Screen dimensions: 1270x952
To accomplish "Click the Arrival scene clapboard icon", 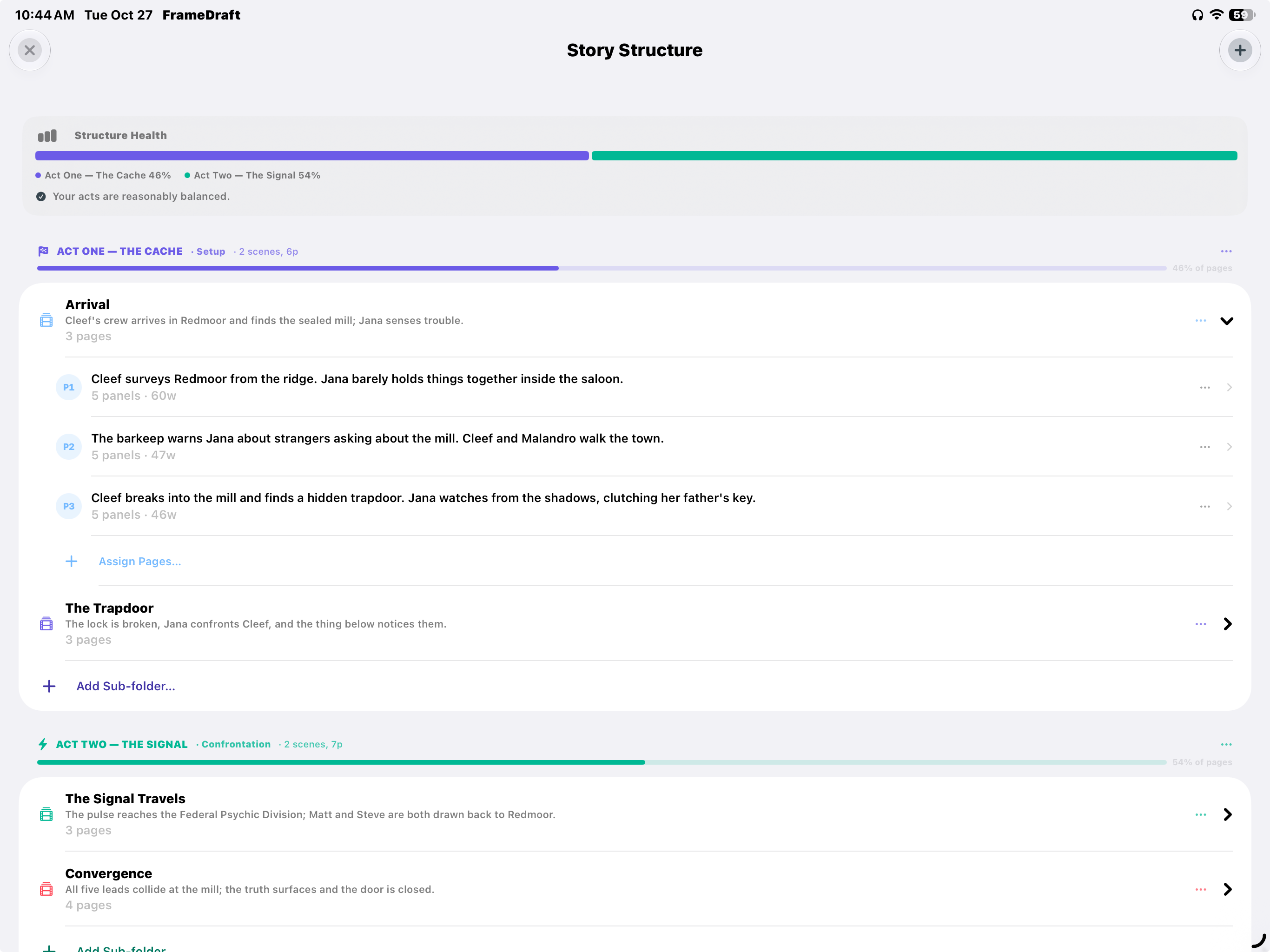I will pos(46,320).
